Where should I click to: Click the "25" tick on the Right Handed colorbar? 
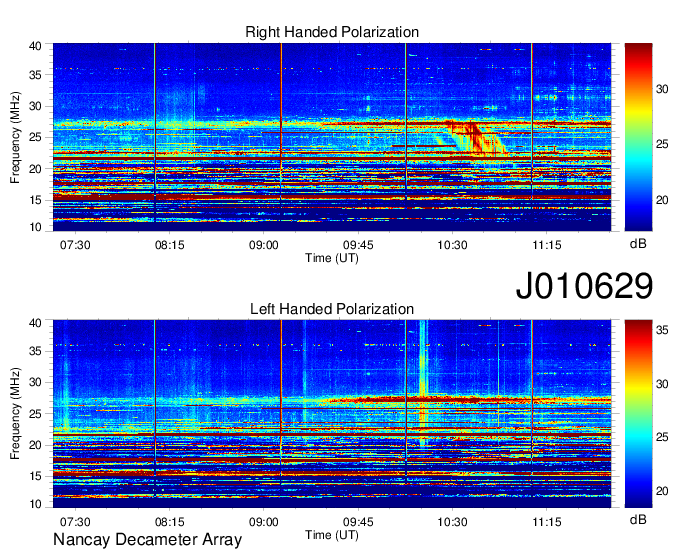pyautogui.click(x=662, y=144)
